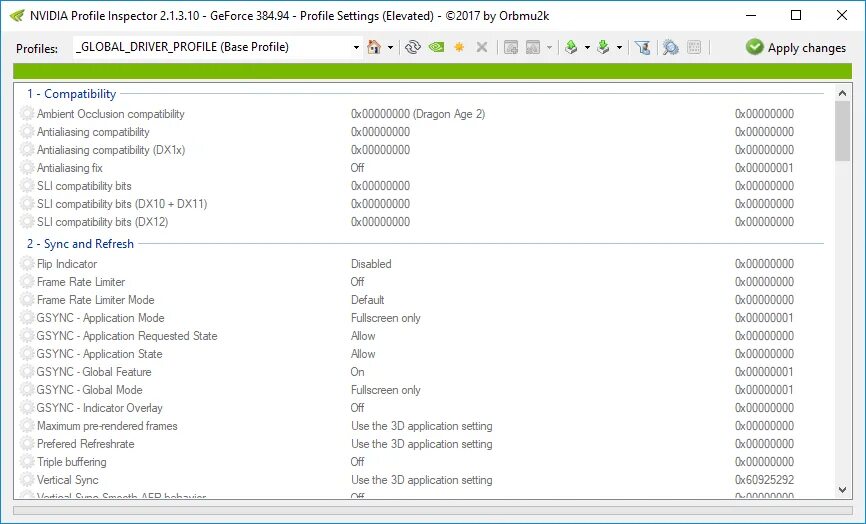Click the home icon for the global profile
This screenshot has width=866, height=524.
(x=374, y=47)
